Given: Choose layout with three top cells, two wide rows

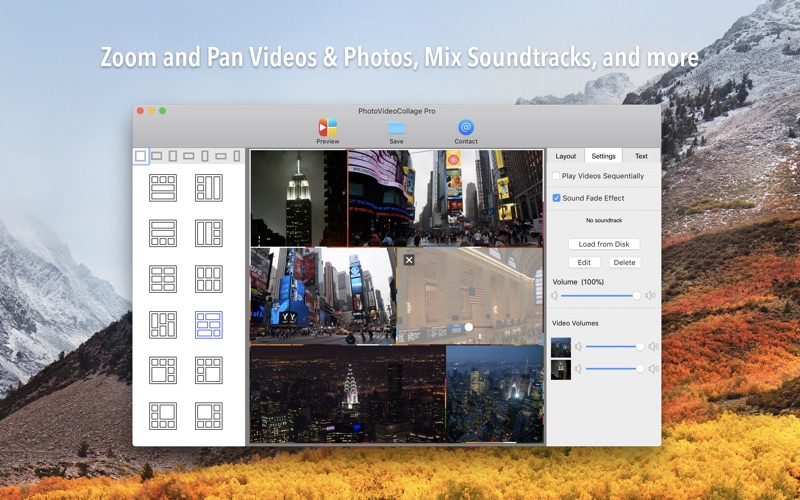Looking at the screenshot, I should tap(163, 188).
